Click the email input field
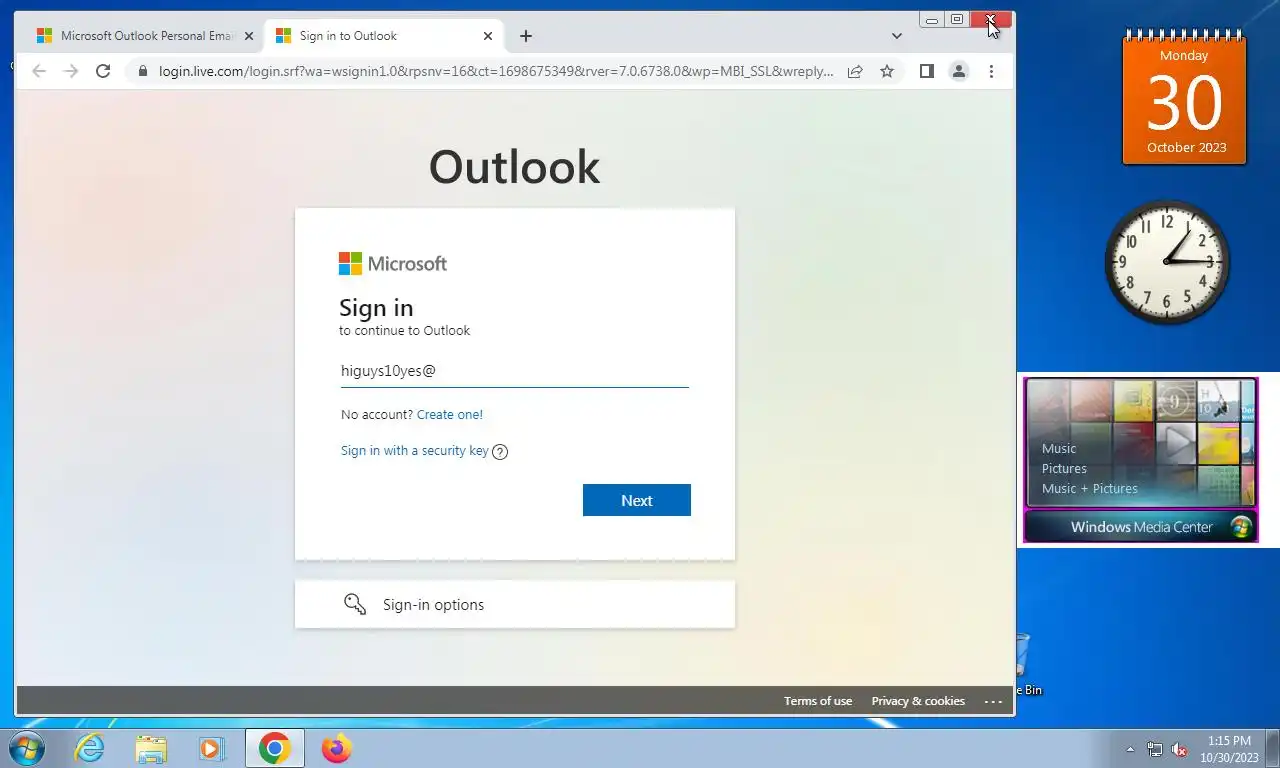Screen dimensions: 1280x768 (x=515, y=371)
